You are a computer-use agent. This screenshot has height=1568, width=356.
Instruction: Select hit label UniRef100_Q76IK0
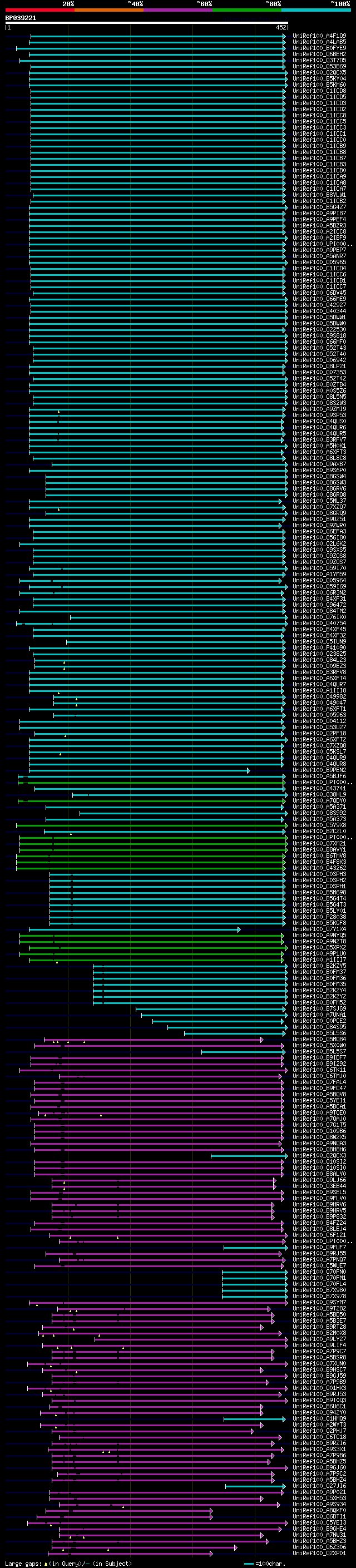[319, 617]
